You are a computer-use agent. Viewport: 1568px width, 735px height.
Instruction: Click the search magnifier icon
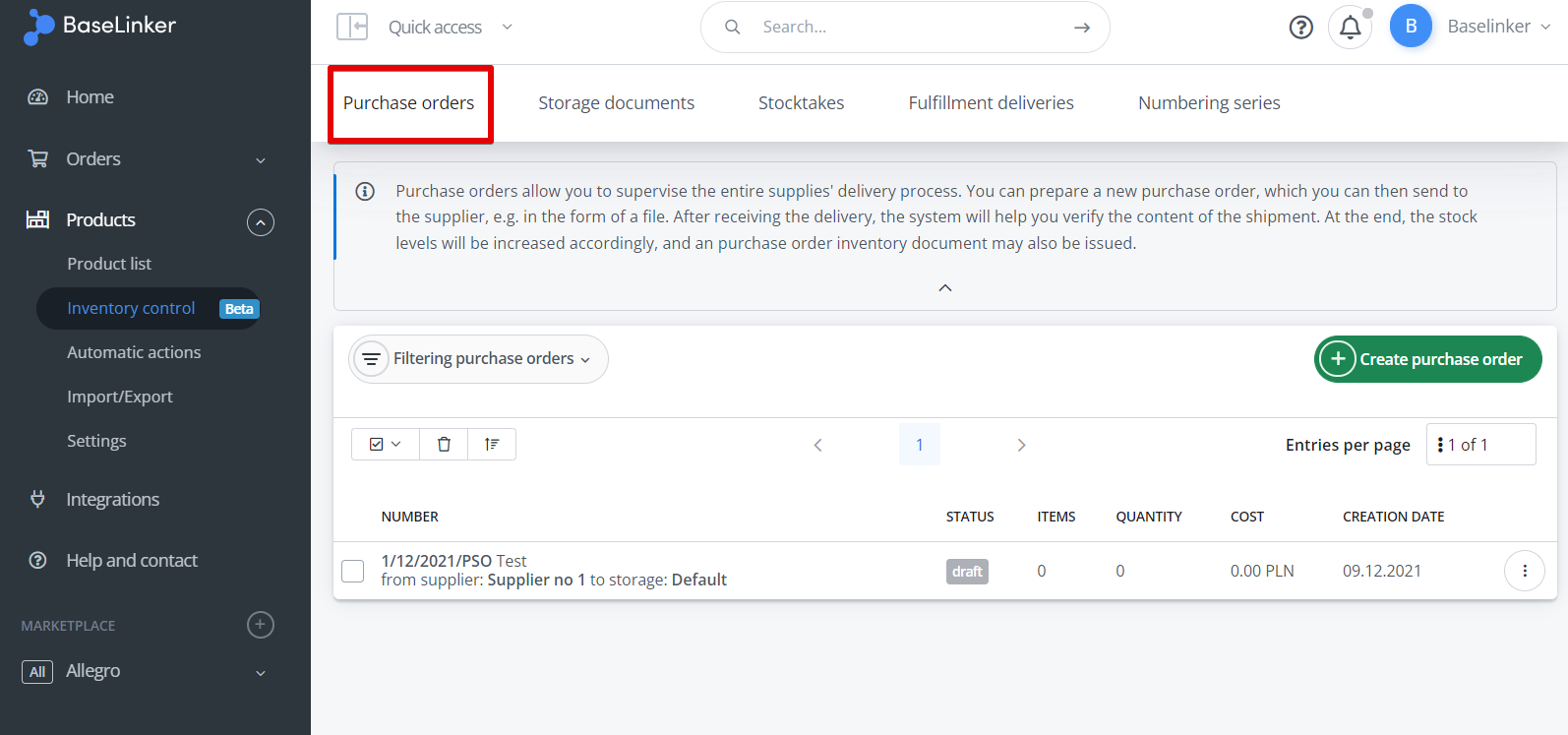pyautogui.click(x=733, y=27)
